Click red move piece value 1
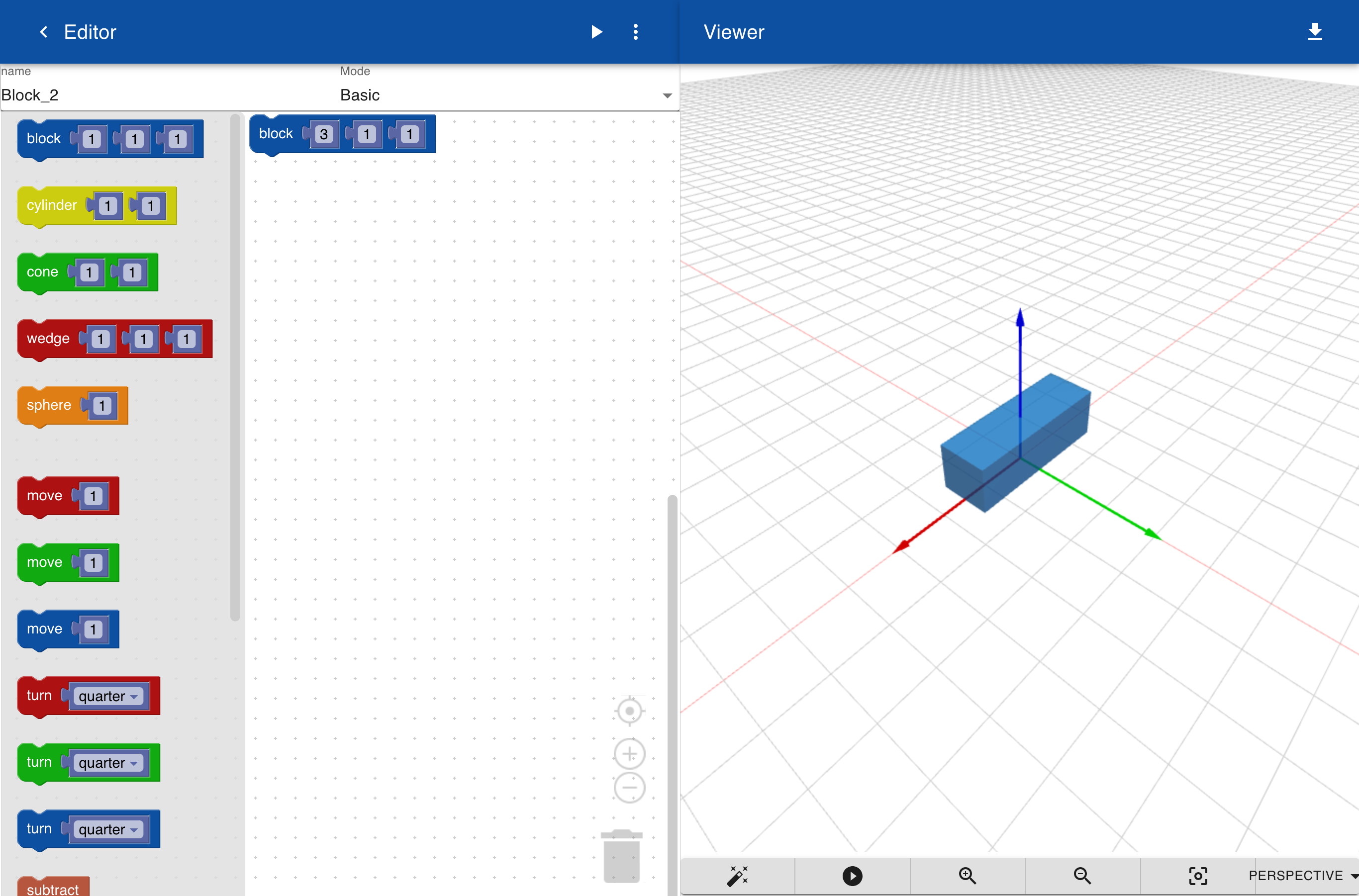The height and width of the screenshot is (896, 1359). [x=93, y=496]
